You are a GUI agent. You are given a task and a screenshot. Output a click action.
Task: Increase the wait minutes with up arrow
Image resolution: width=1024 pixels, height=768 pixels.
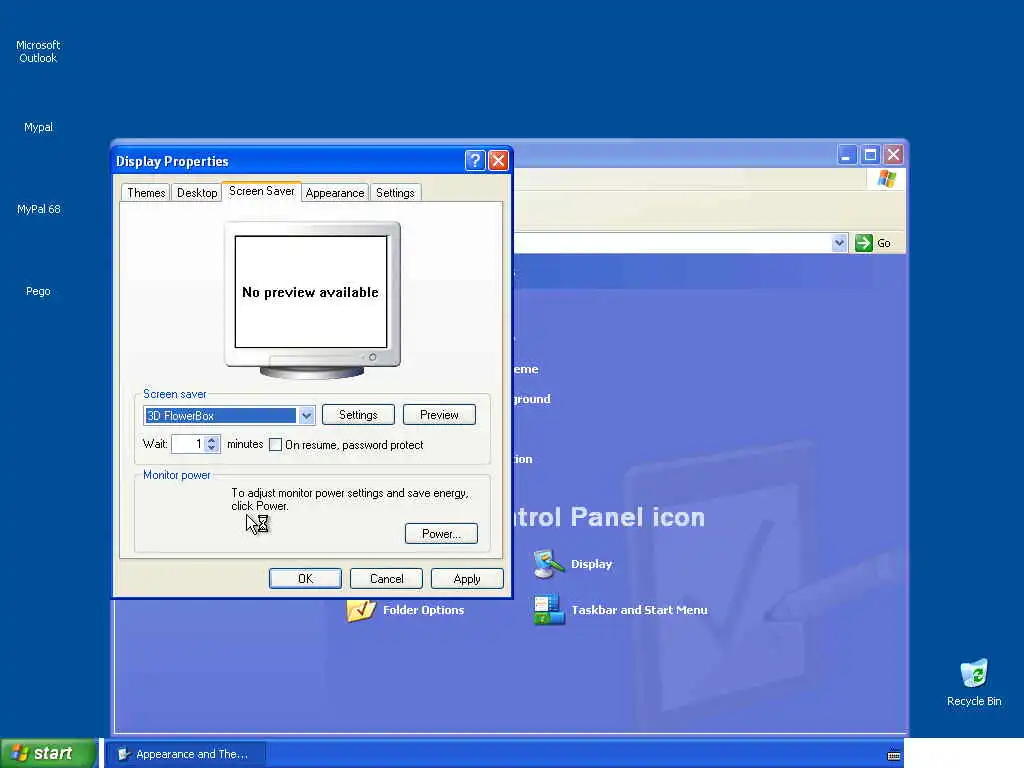point(211,440)
